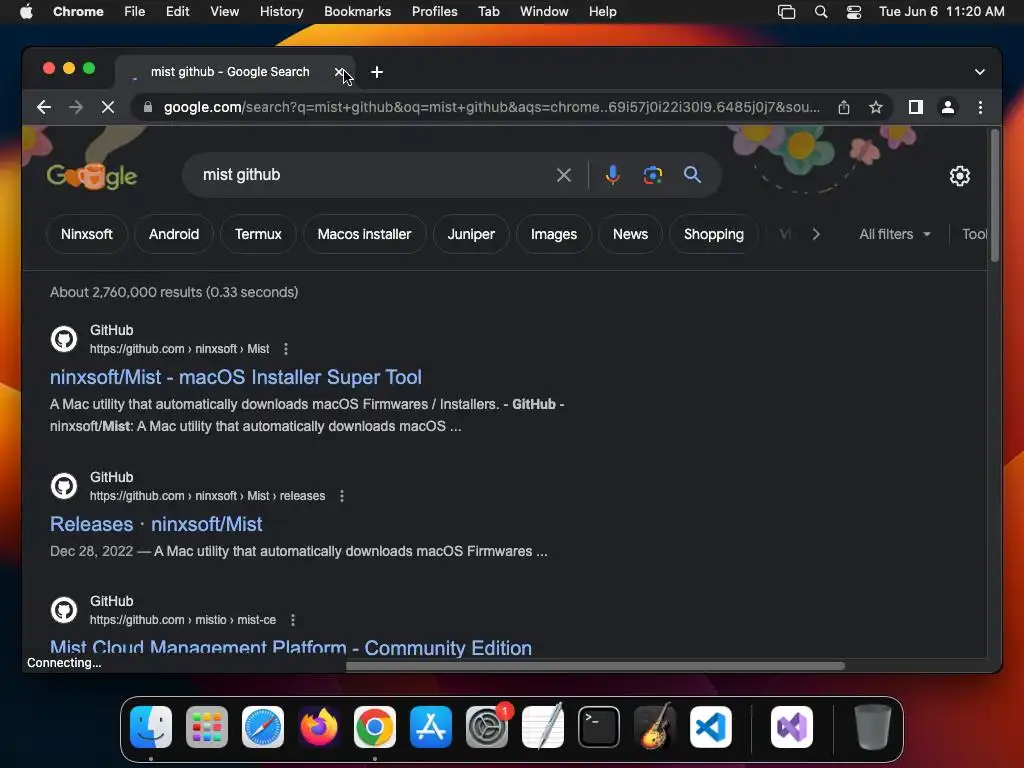Filter results by Android chip
This screenshot has width=1024, height=768.
tap(174, 234)
